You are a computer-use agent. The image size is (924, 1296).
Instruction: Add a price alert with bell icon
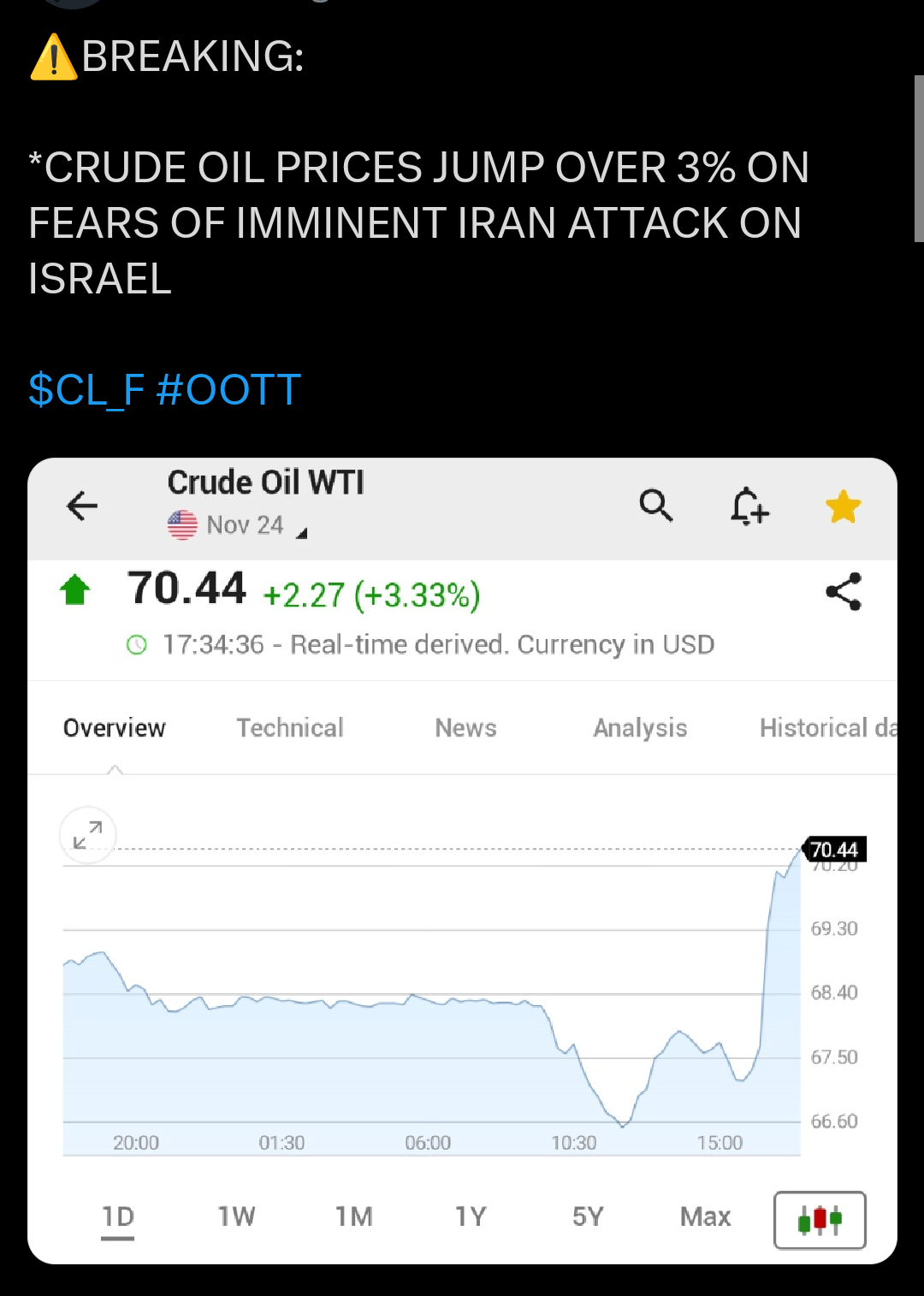pos(749,506)
